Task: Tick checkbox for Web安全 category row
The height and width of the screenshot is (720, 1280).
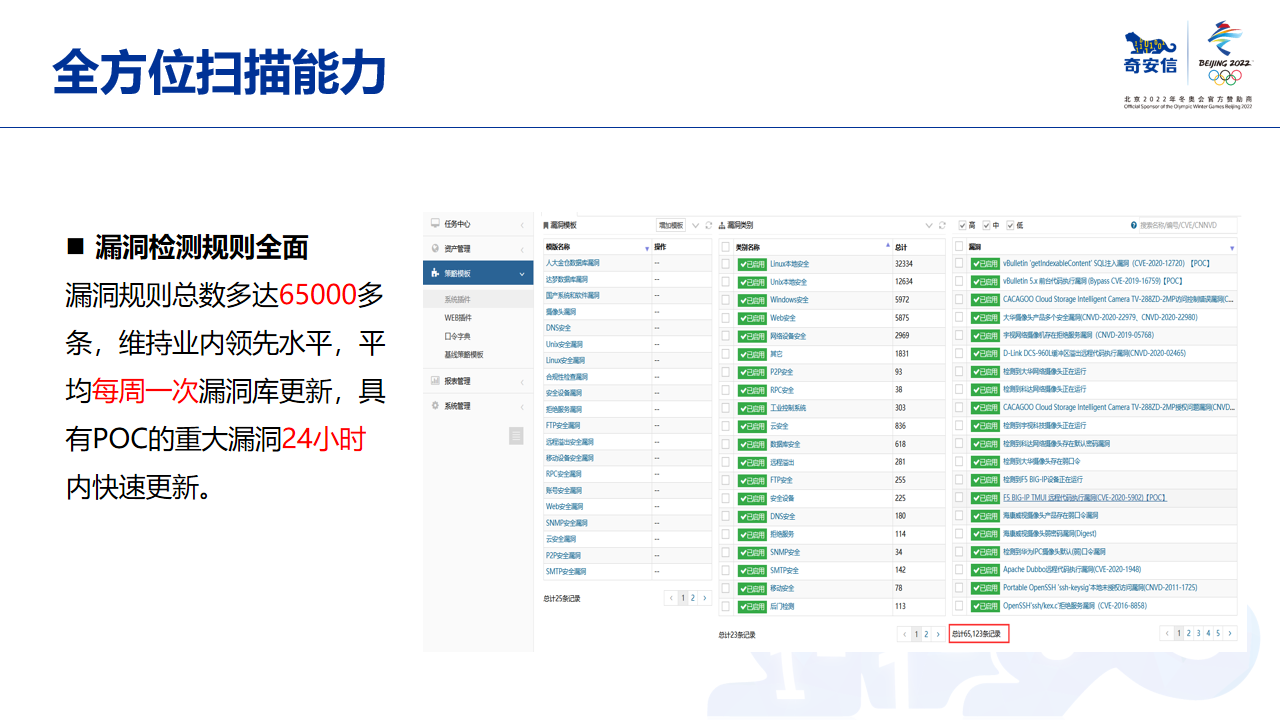Action: click(x=726, y=318)
